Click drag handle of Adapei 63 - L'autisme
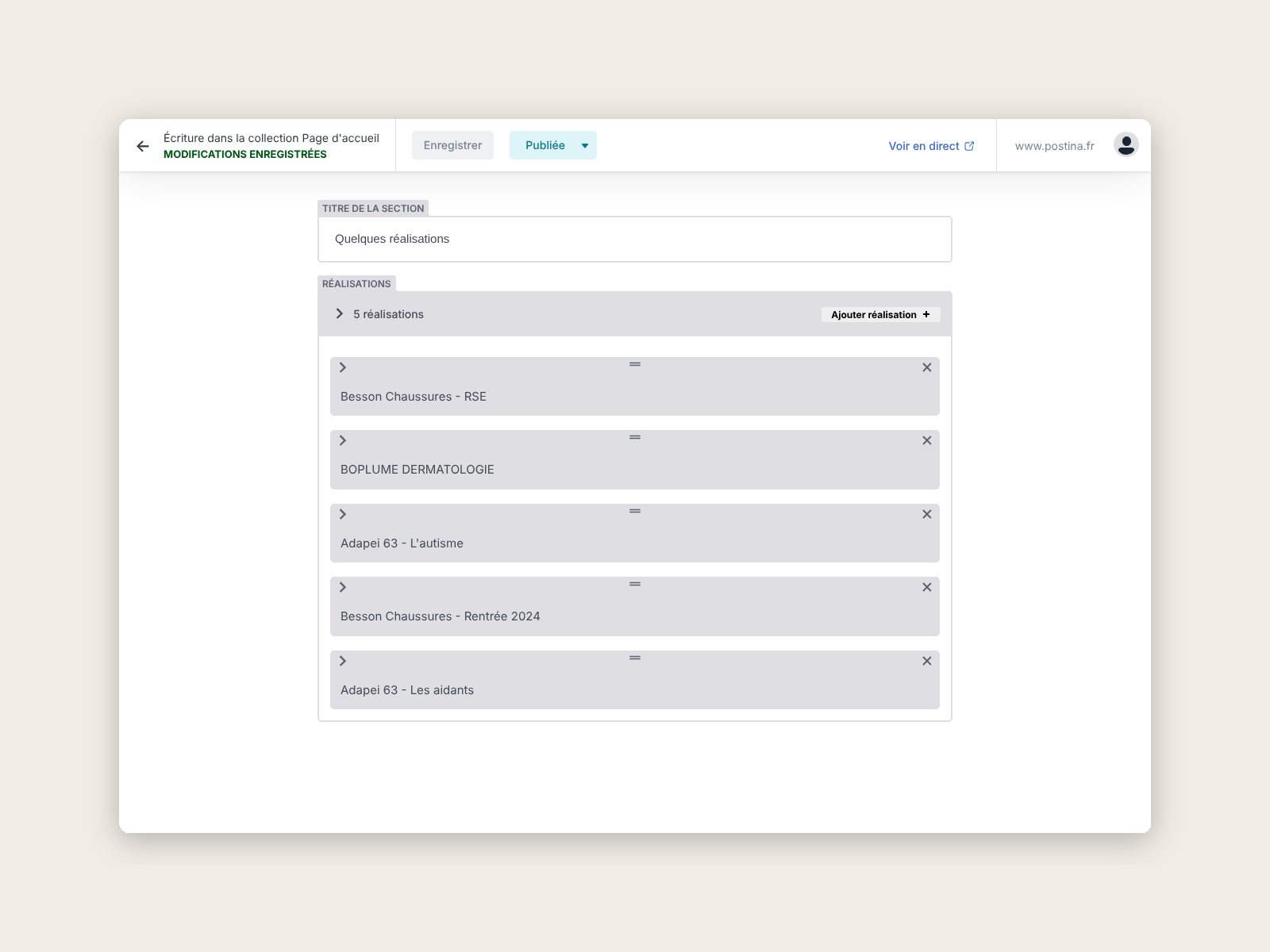Screen dimensions: 1270x952 coord(635,511)
